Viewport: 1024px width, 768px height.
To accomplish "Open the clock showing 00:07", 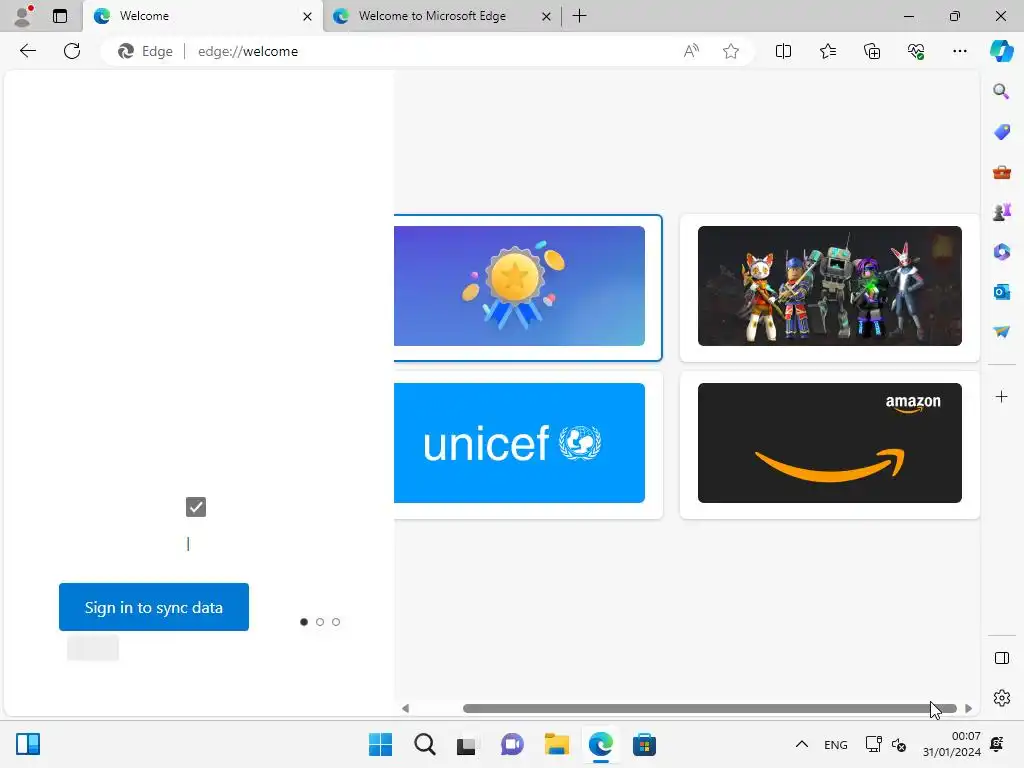I will coord(952,744).
